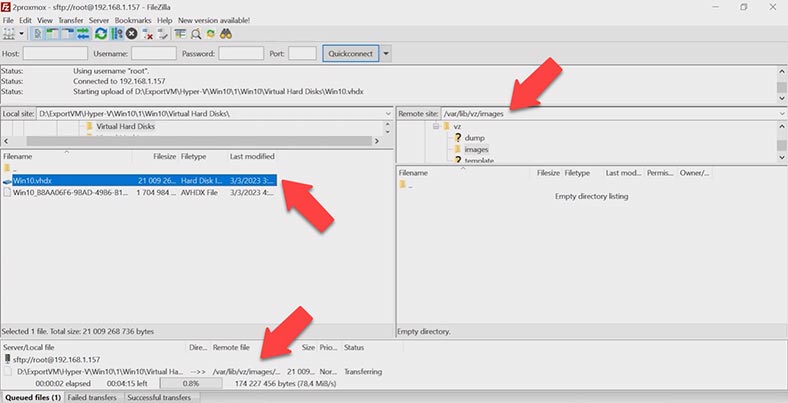Switch to the Queued files tab
The height and width of the screenshot is (403, 788).
point(33,397)
